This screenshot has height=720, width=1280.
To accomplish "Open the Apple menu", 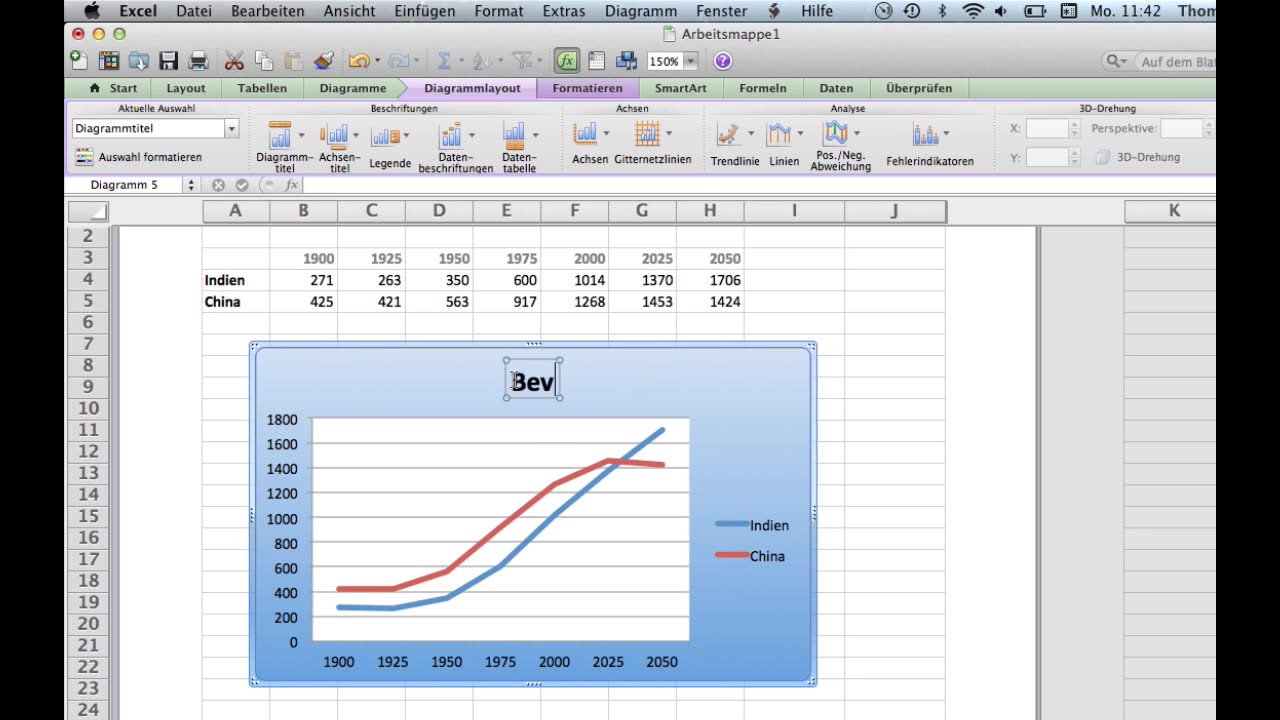I will point(92,11).
